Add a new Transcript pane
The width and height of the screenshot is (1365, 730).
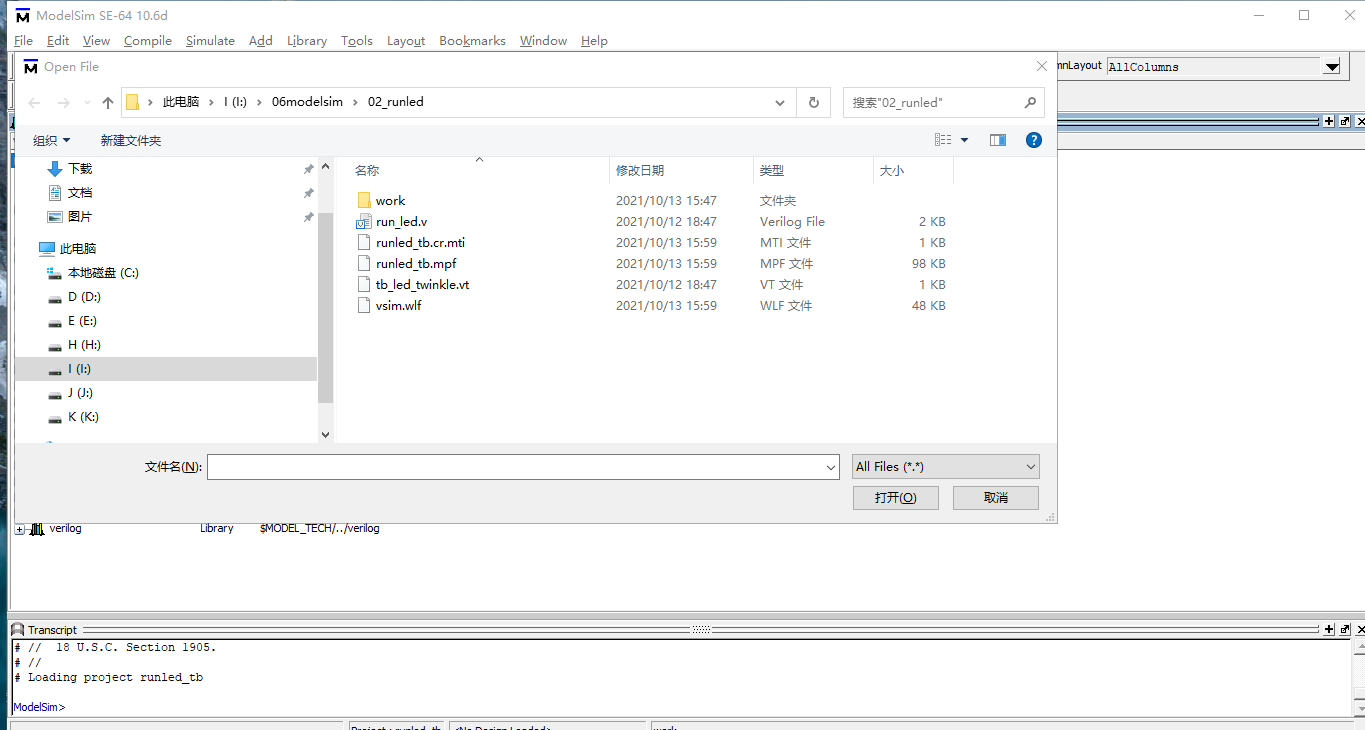(1329, 630)
